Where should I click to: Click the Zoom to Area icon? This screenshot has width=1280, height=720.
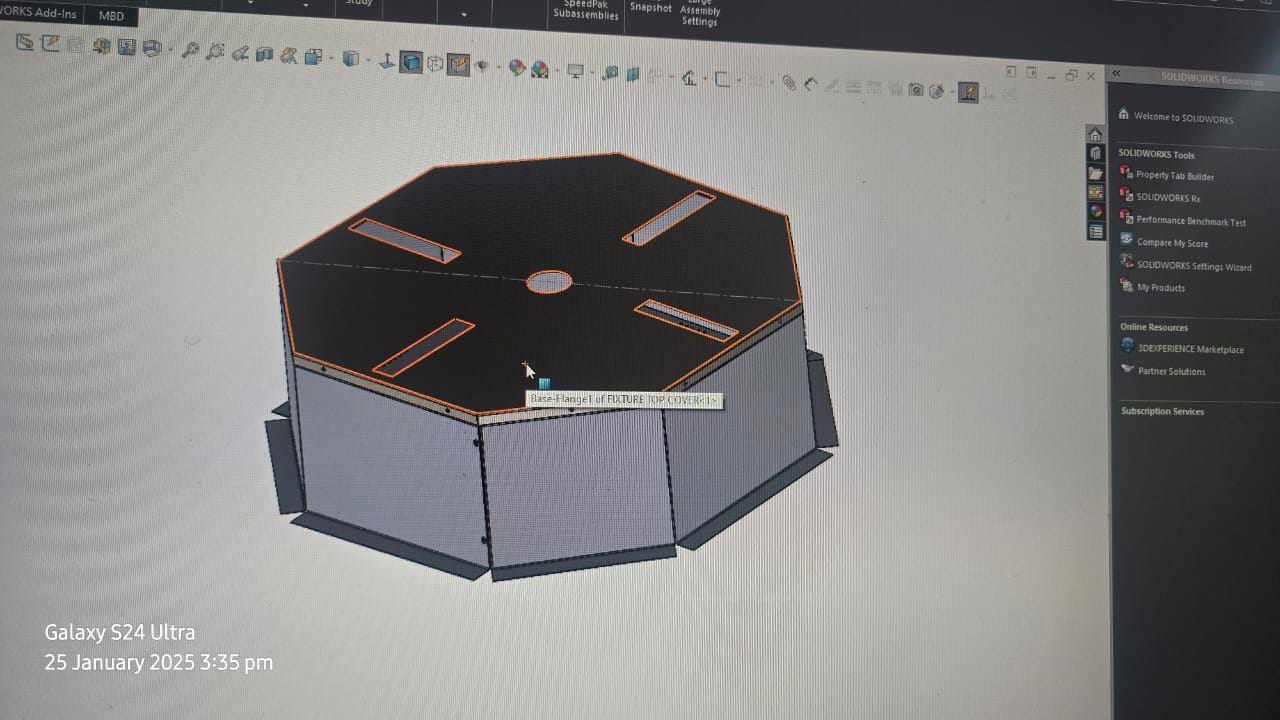tap(214, 52)
